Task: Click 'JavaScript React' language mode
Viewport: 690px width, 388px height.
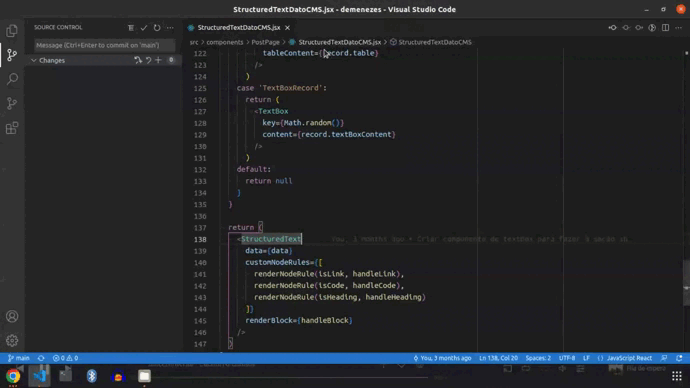Action: 629,358
